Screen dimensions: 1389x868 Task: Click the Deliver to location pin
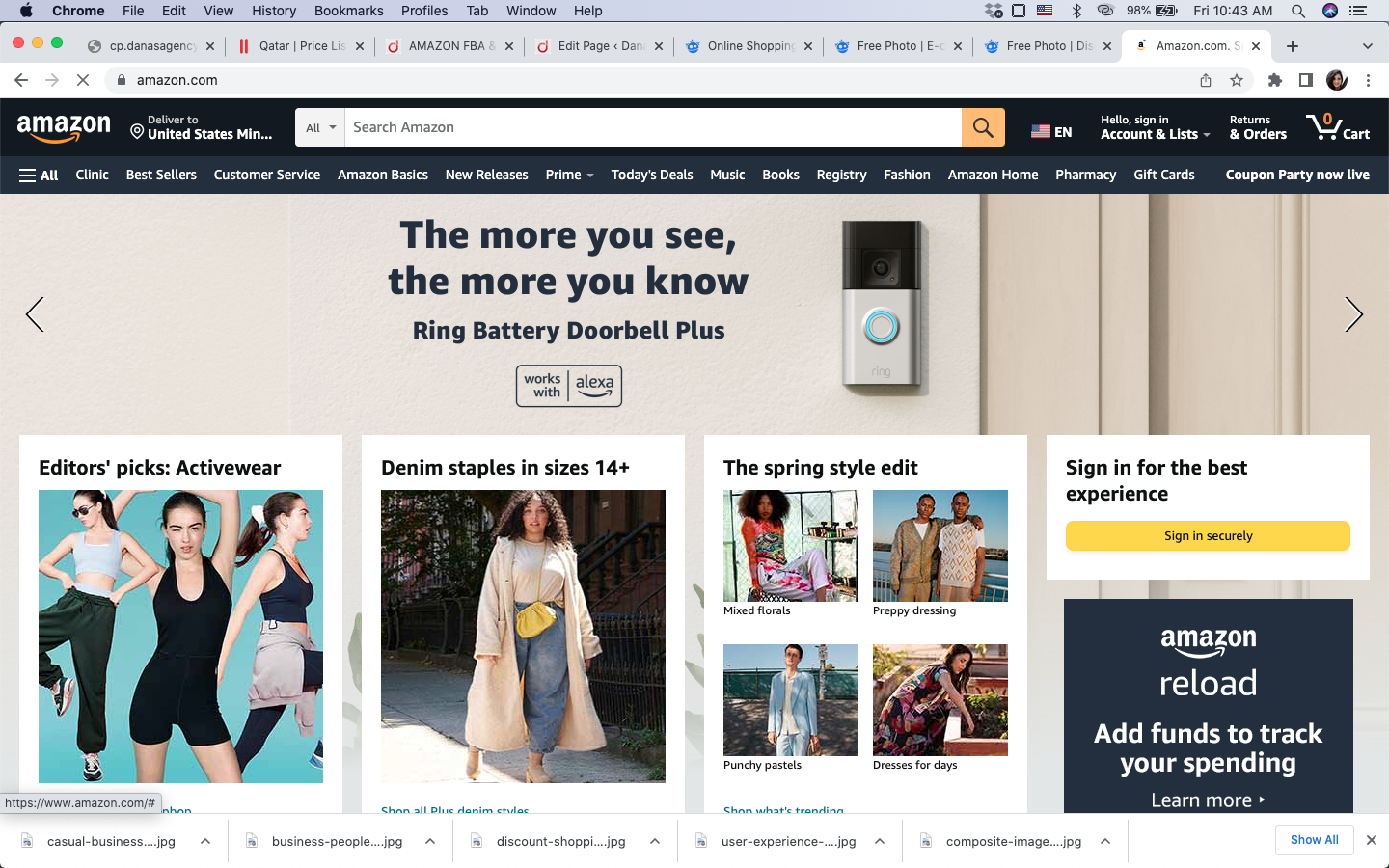(137, 131)
